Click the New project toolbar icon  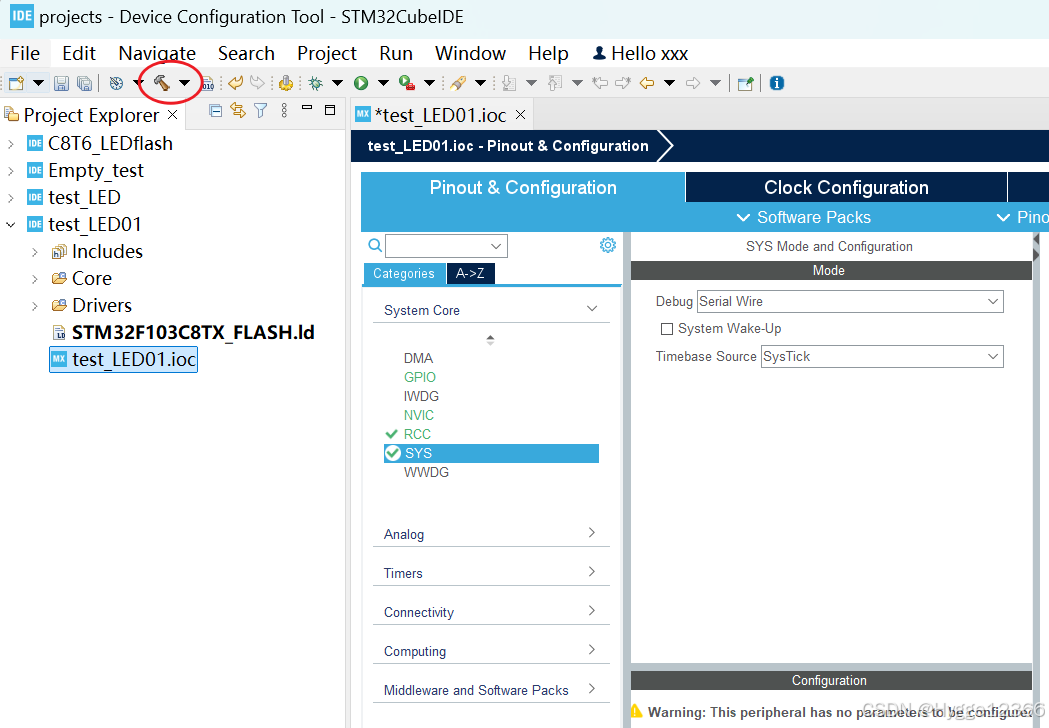[17, 83]
